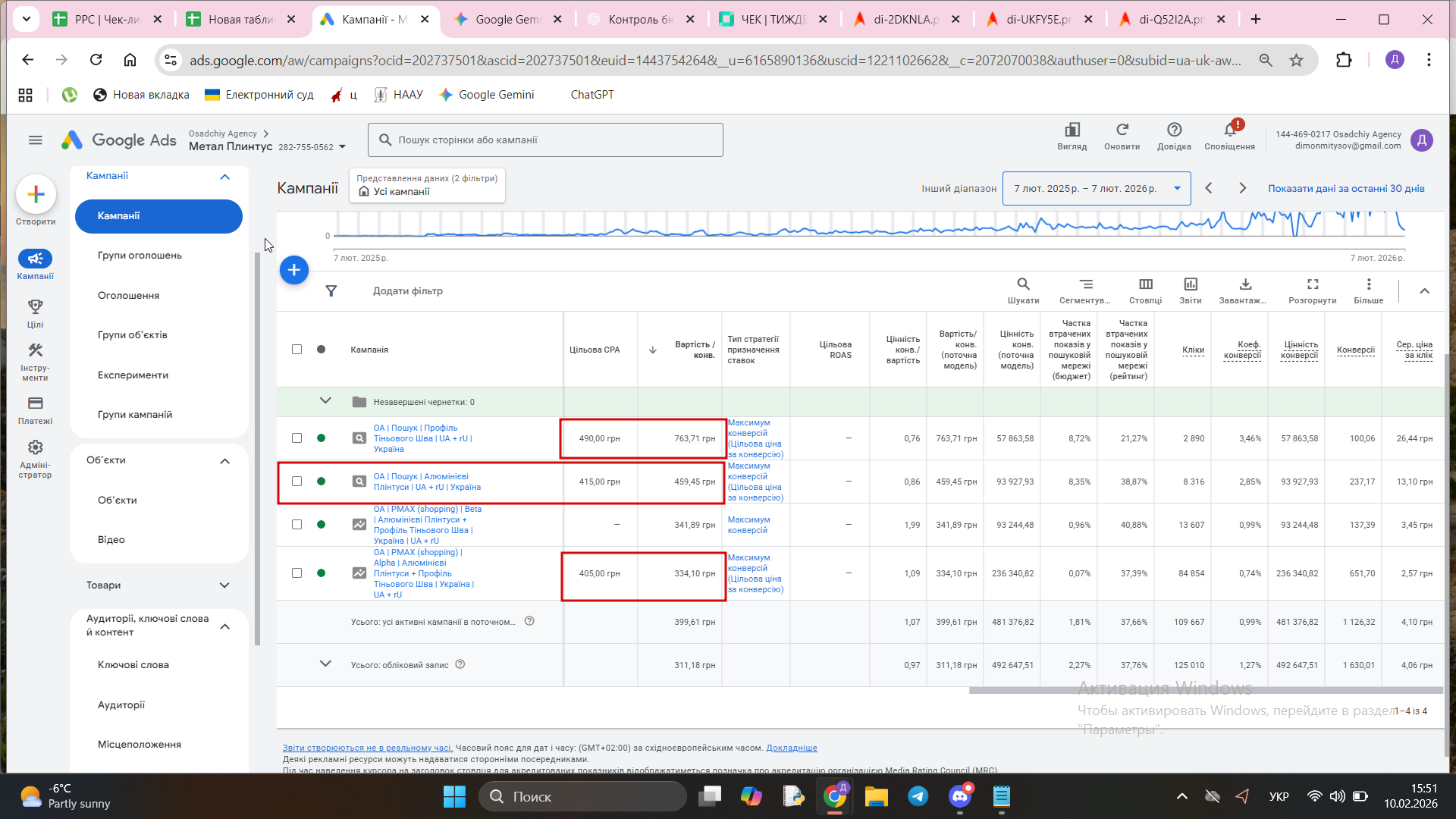Click the Оновити refresh icon

point(1122,132)
